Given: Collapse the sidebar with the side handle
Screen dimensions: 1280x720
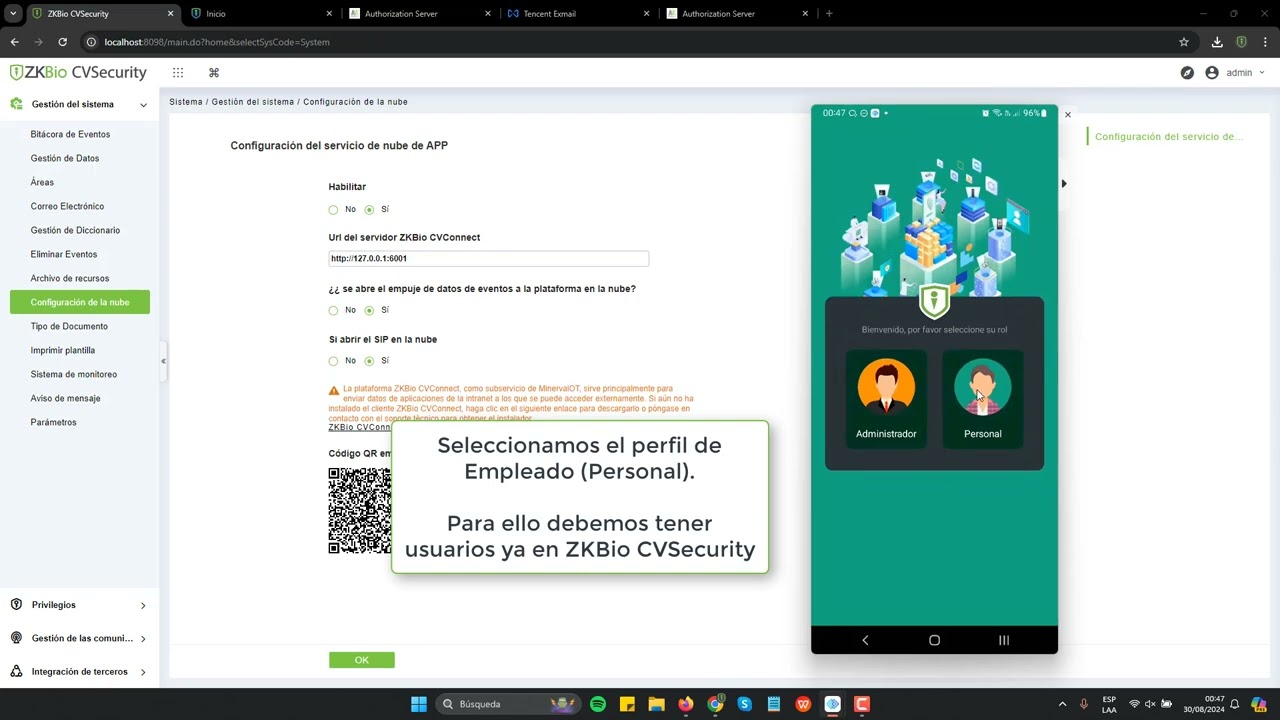Looking at the screenshot, I should (163, 361).
